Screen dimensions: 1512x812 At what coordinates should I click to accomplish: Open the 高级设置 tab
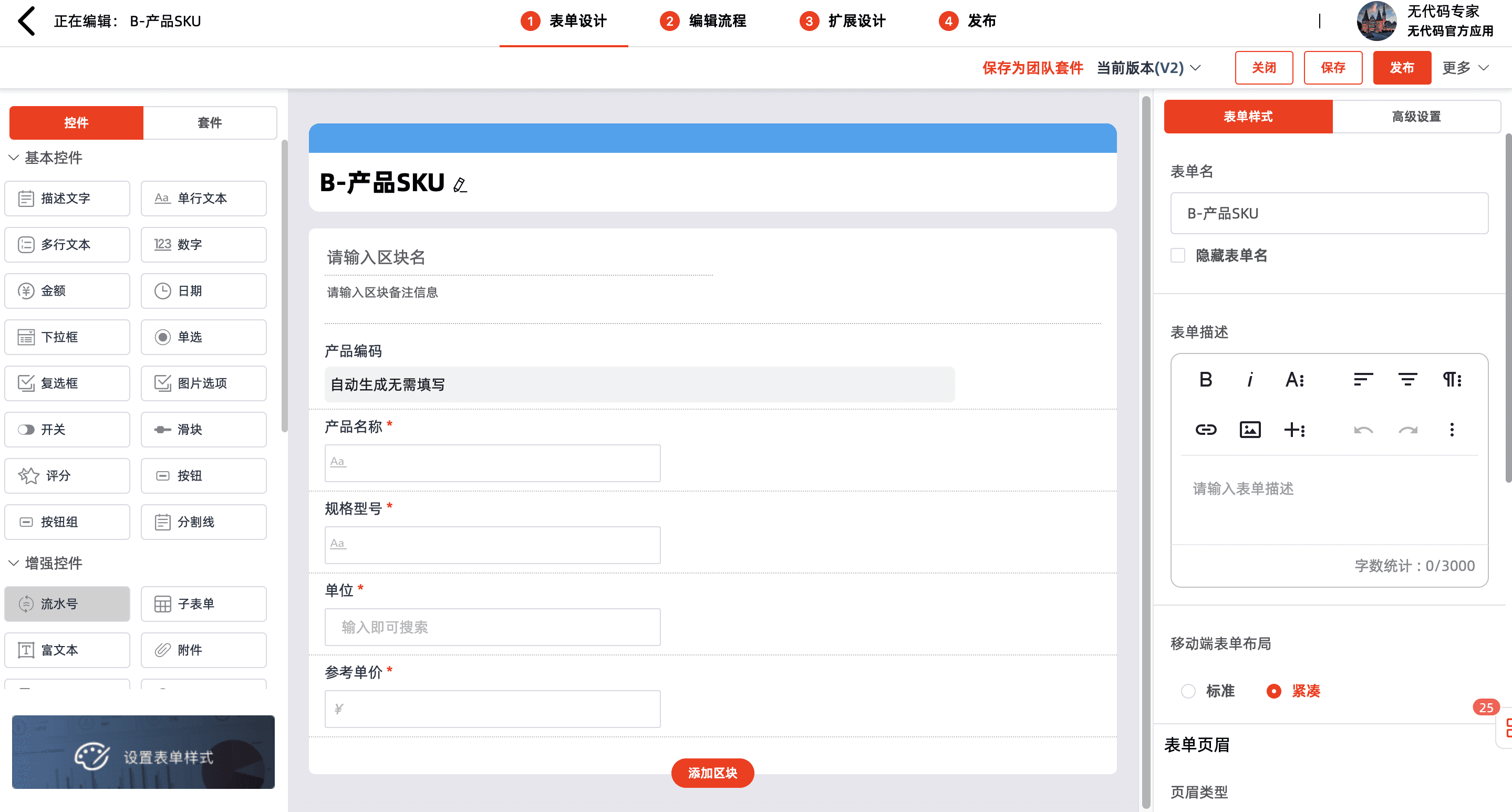point(1416,117)
